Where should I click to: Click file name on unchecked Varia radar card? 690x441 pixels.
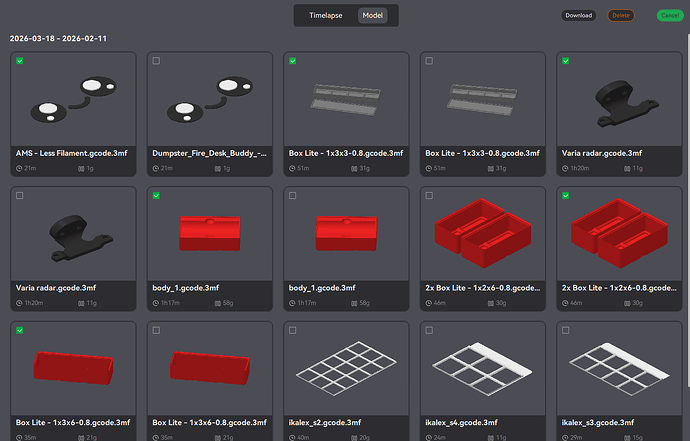click(56, 288)
